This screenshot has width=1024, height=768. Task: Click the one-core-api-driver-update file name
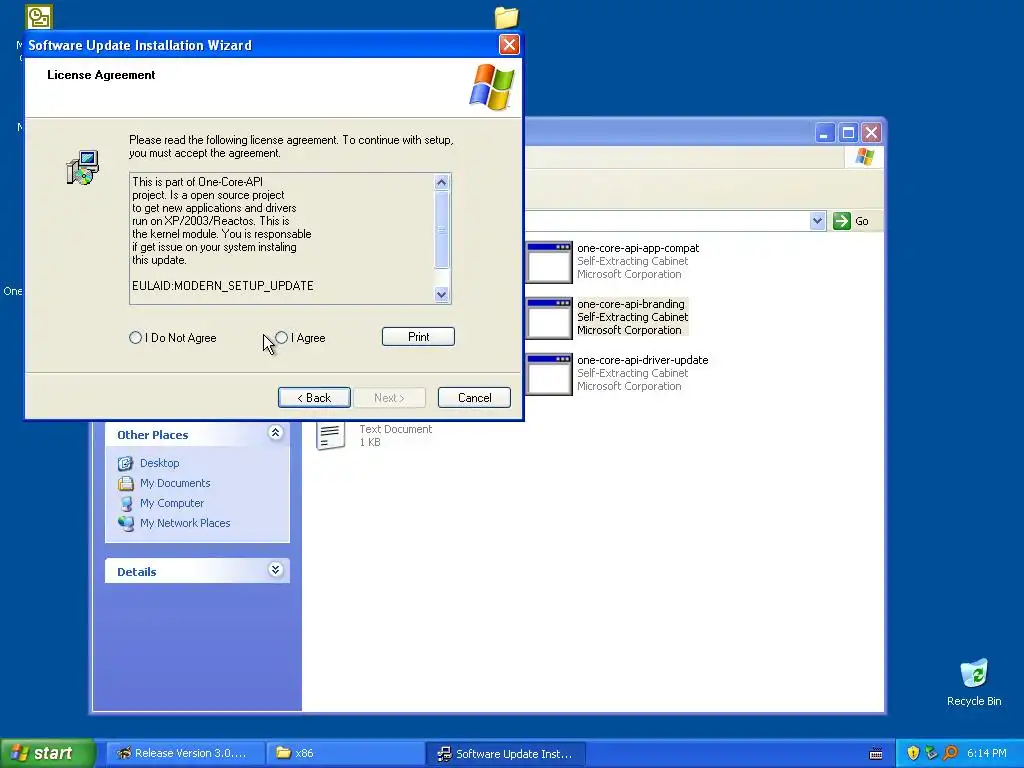(x=643, y=360)
